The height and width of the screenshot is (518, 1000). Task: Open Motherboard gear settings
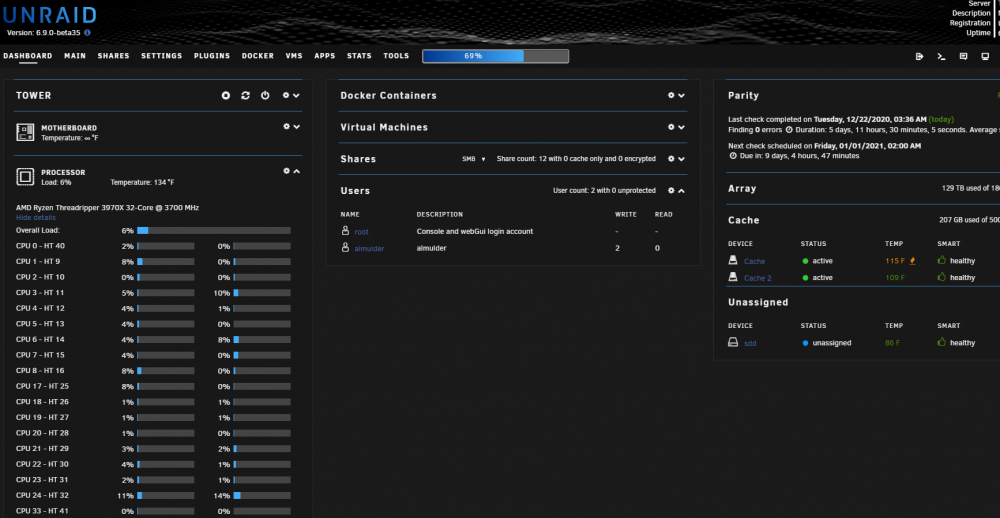pos(286,127)
